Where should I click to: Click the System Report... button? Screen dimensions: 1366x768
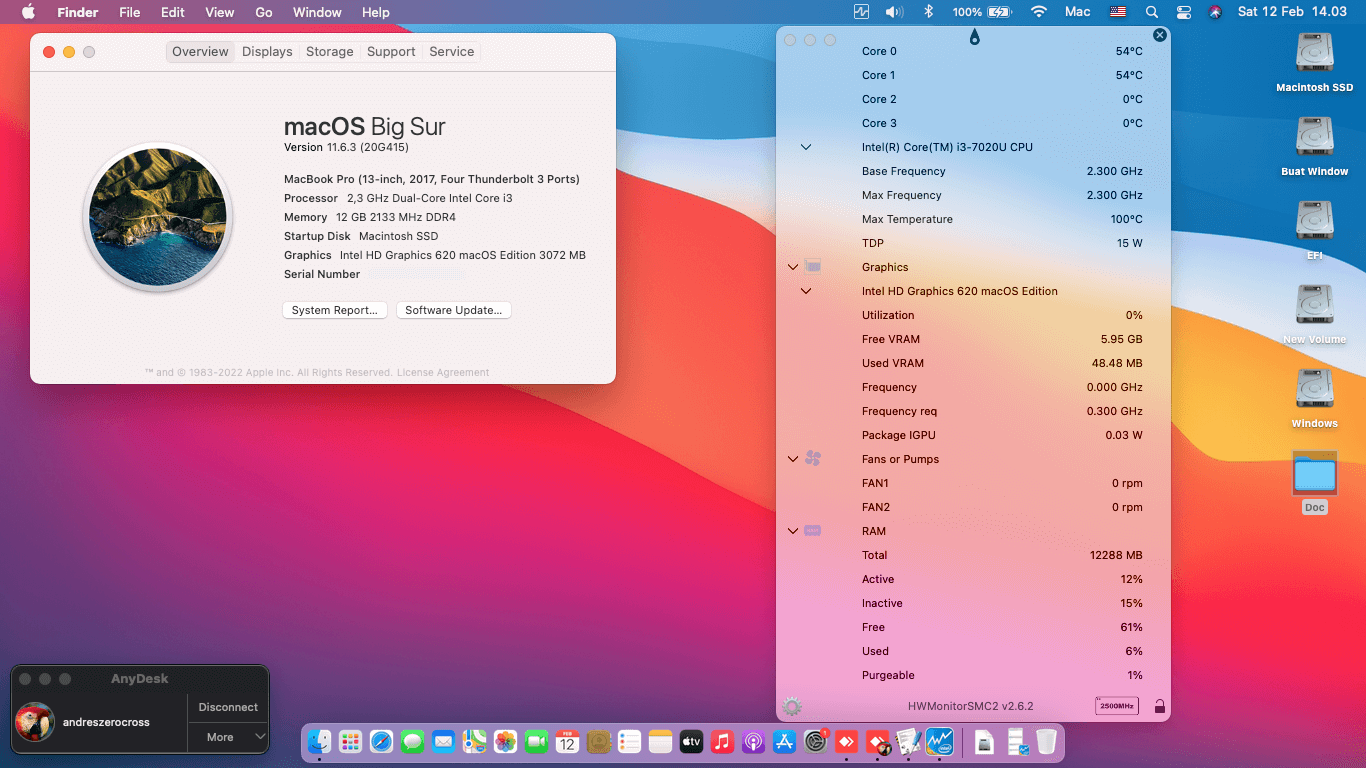335,310
